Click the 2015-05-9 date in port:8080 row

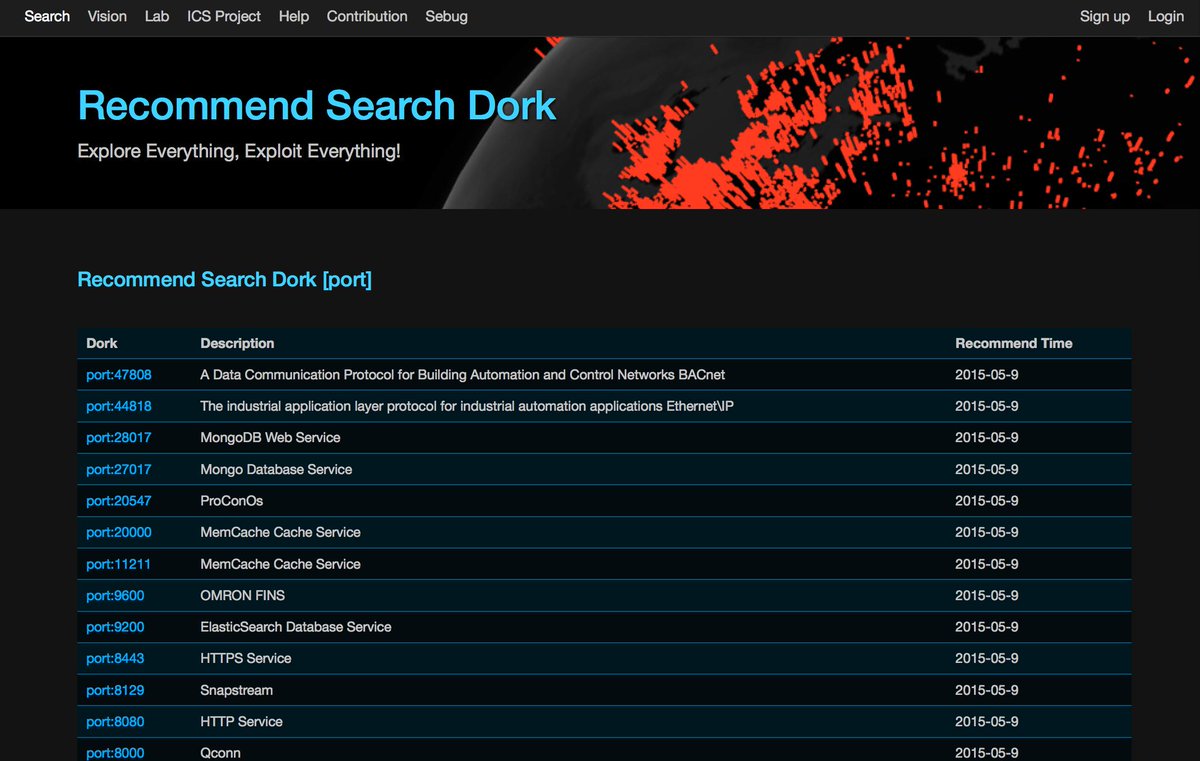coord(987,721)
